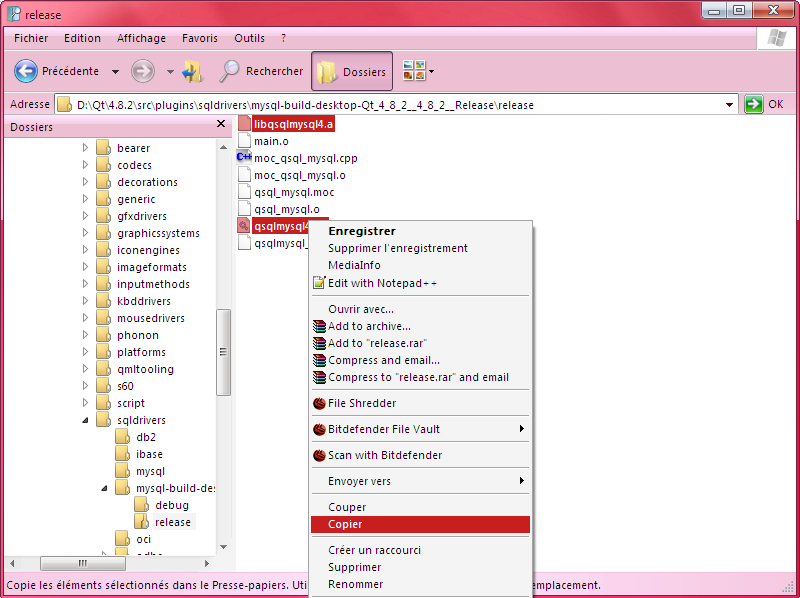Select the qmltooling folder in tree
This screenshot has width=800, height=598.
[x=145, y=369]
